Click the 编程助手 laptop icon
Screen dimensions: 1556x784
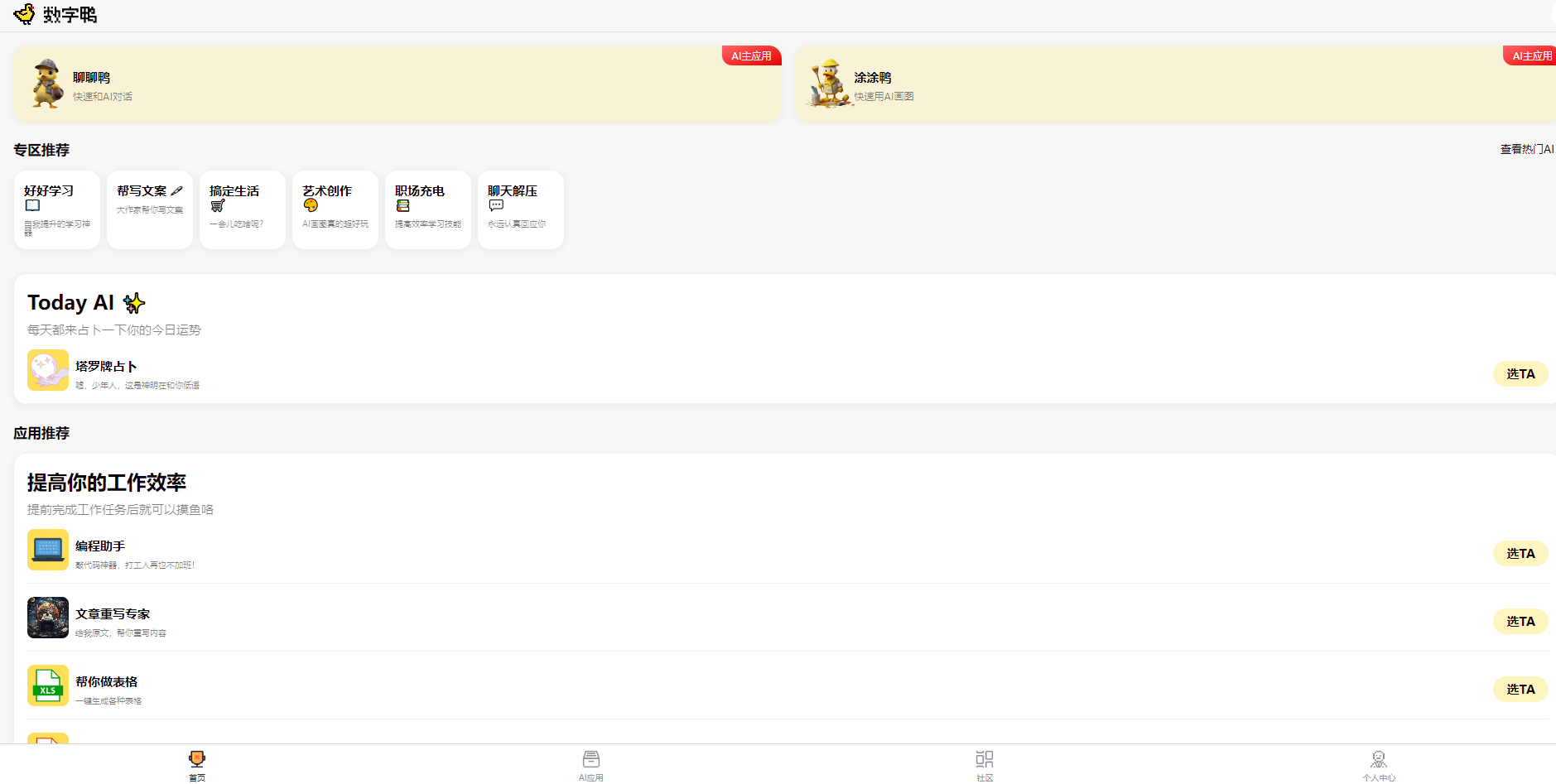point(48,550)
